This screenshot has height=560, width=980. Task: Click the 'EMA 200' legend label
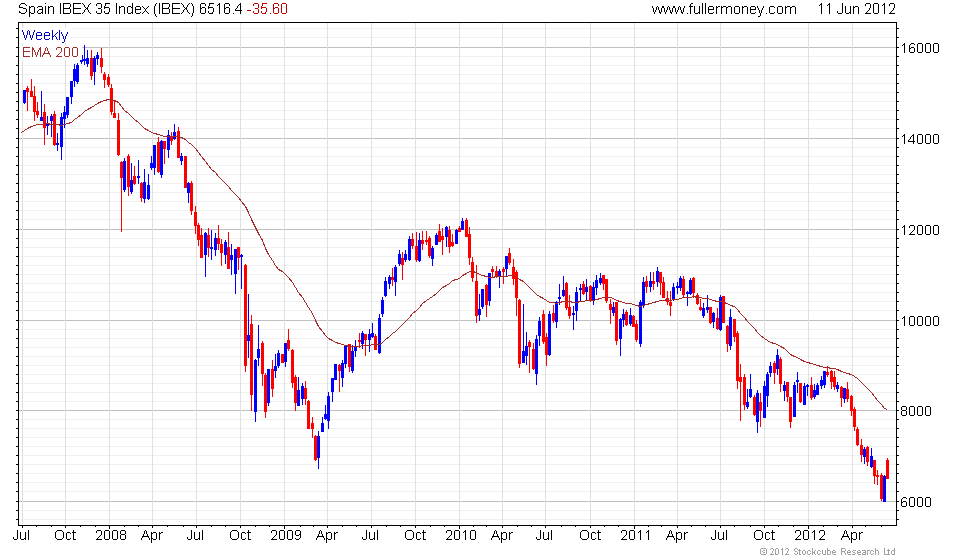(51, 52)
